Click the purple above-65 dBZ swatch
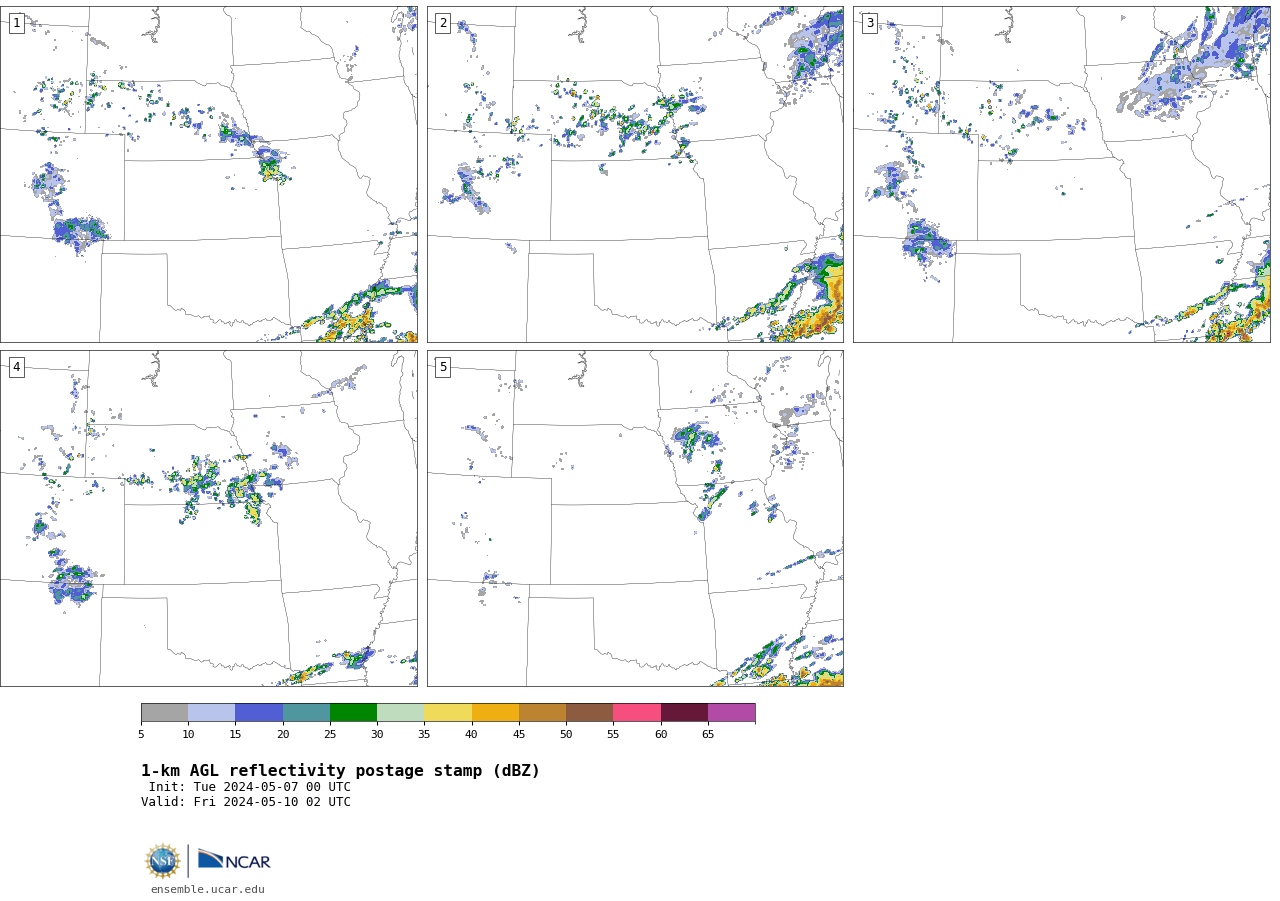 [731, 712]
